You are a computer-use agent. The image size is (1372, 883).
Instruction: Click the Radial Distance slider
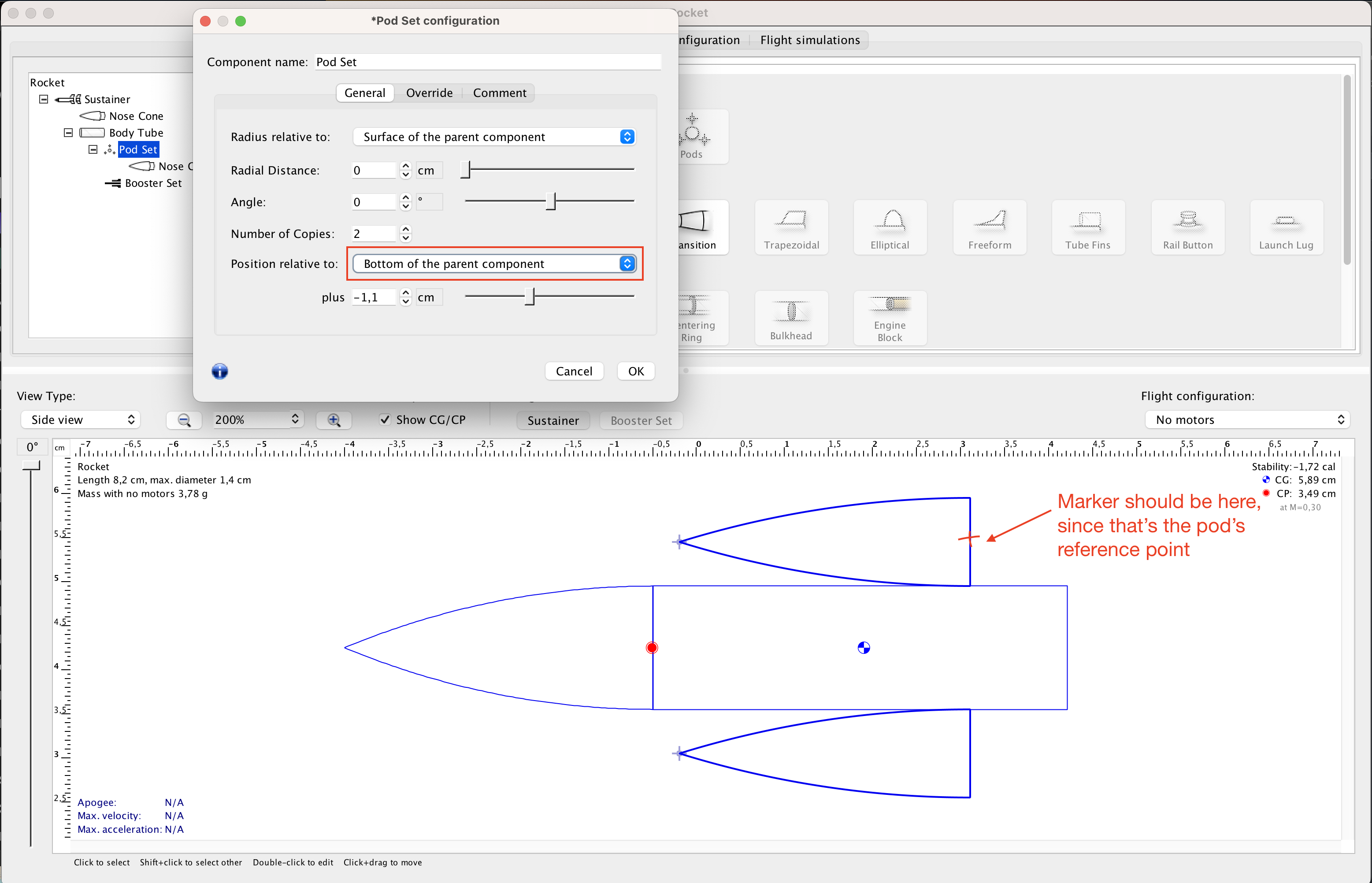pyautogui.click(x=549, y=170)
